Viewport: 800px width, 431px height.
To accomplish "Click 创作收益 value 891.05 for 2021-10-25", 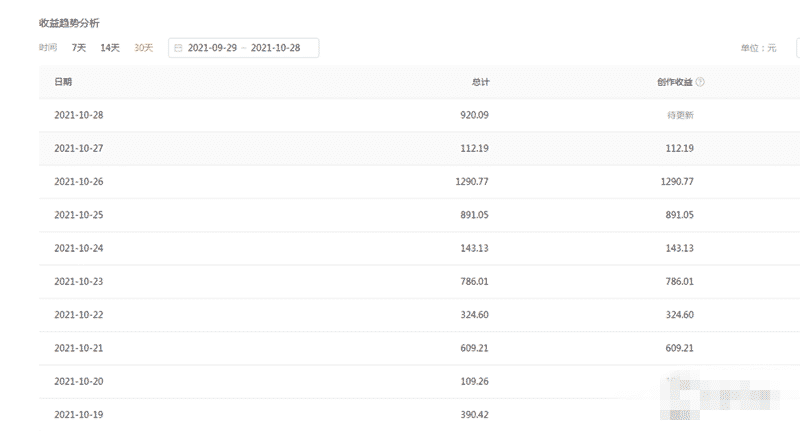I will [x=679, y=215].
